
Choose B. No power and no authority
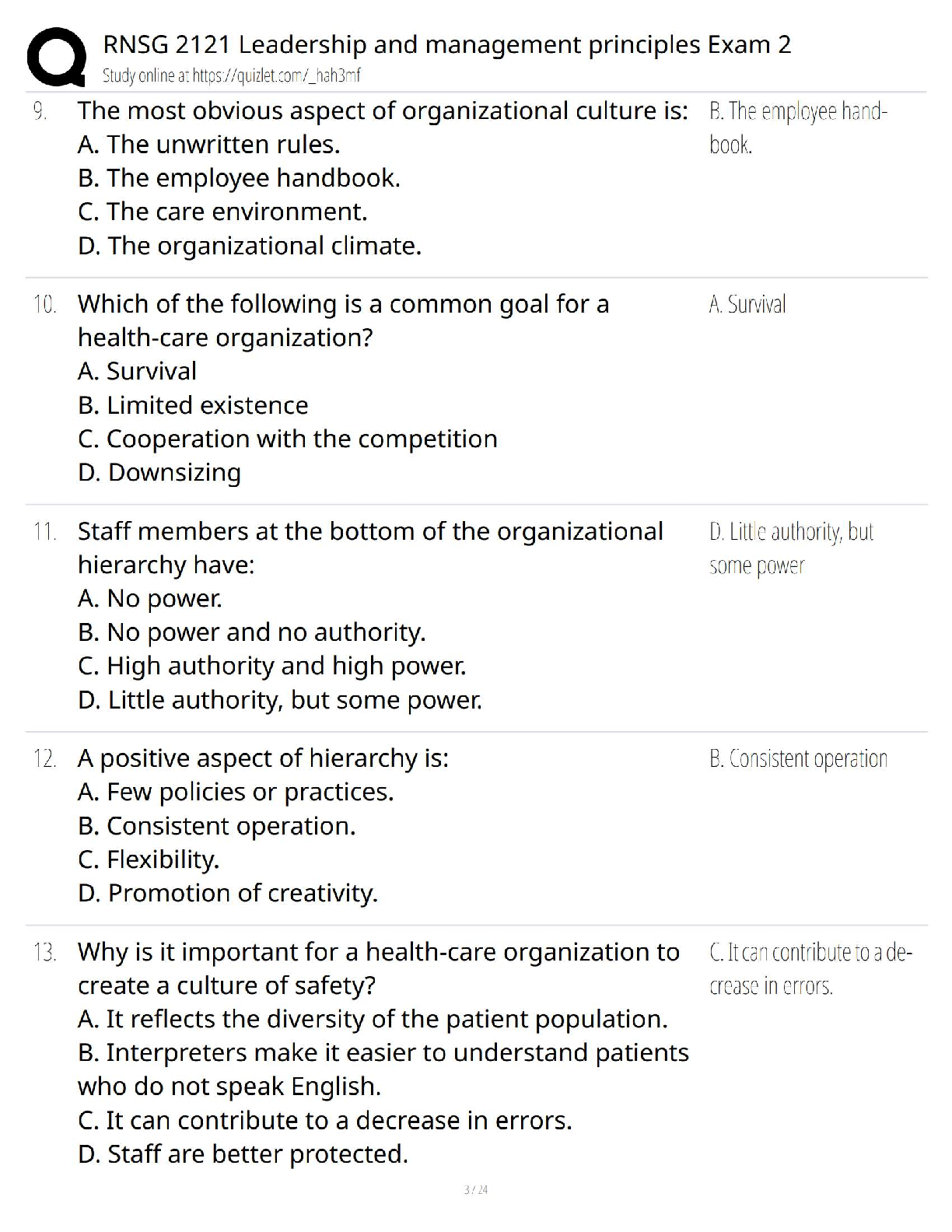tap(251, 632)
